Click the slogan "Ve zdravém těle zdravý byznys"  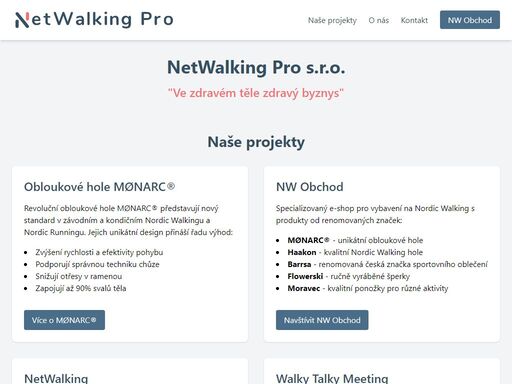click(256, 93)
